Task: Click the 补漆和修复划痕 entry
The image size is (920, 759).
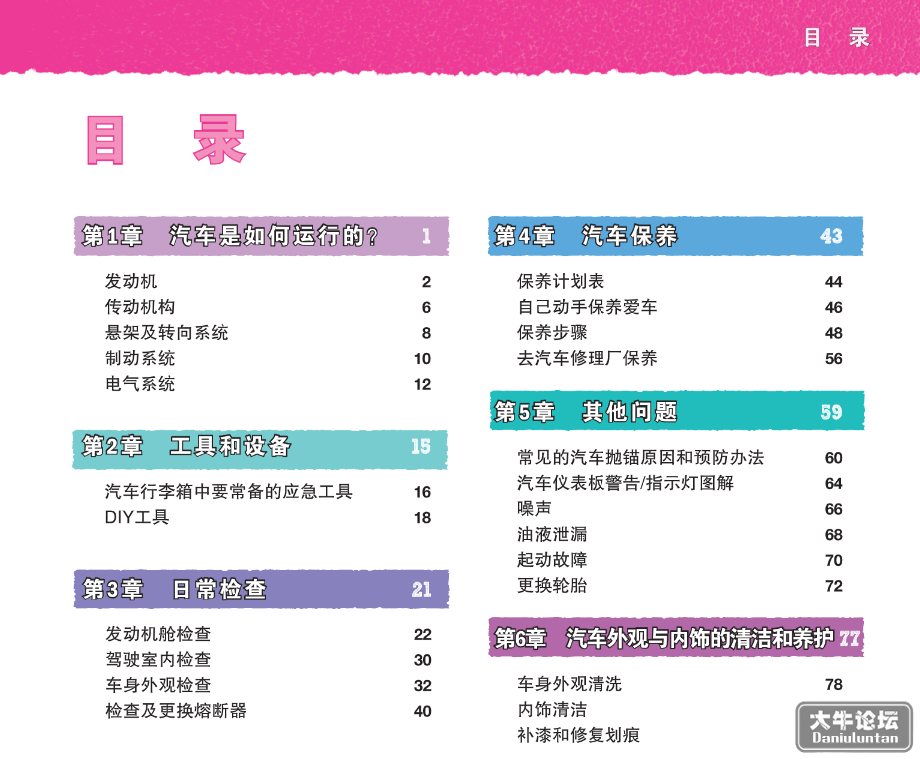Action: pyautogui.click(x=578, y=736)
